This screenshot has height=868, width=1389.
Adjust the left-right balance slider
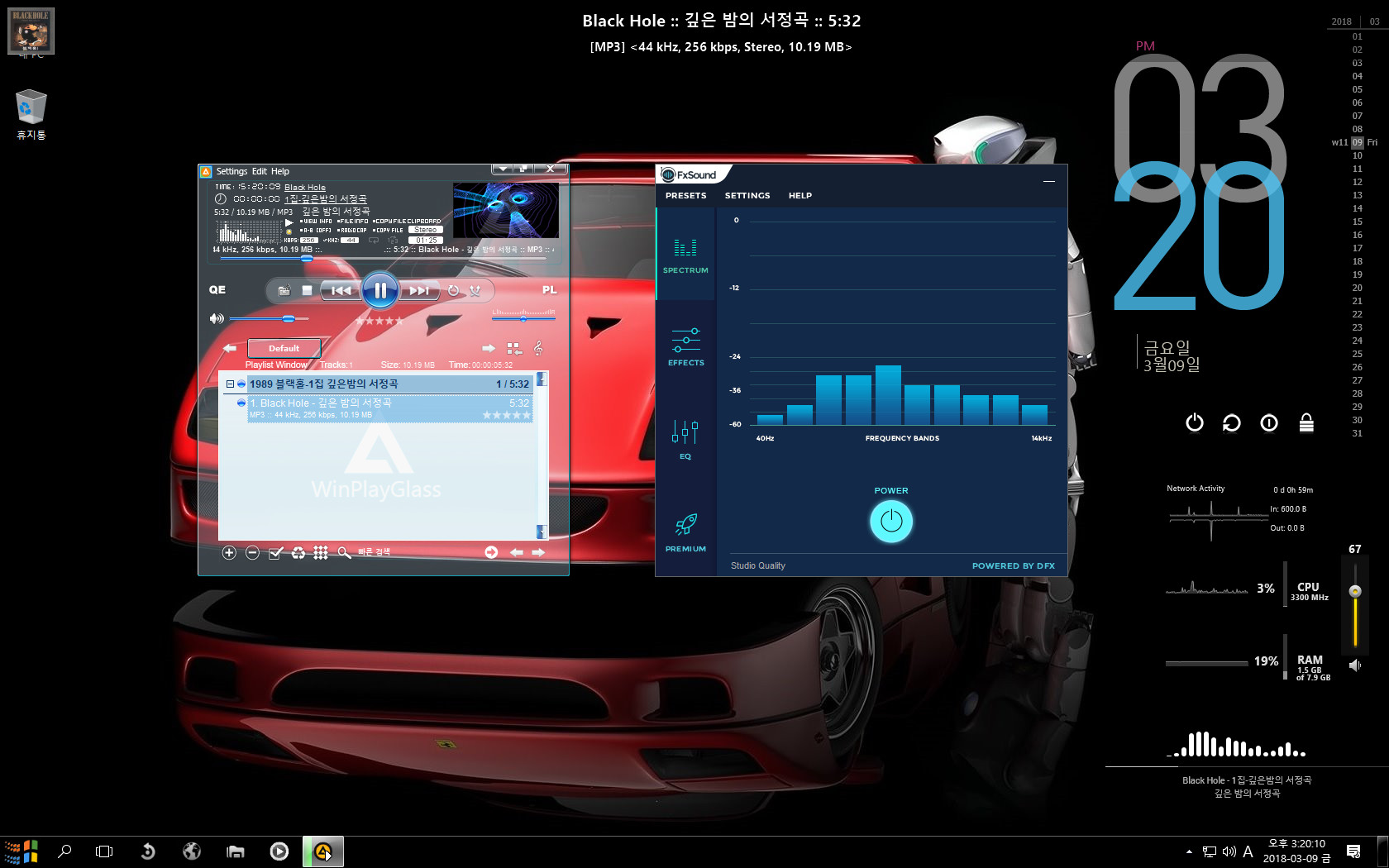pyautogui.click(x=523, y=318)
